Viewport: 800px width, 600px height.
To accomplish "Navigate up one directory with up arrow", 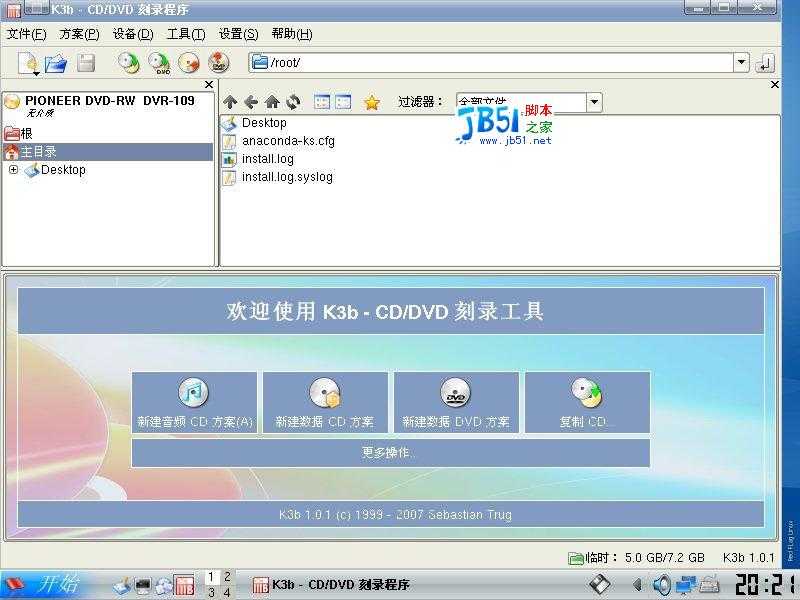I will (x=230, y=102).
